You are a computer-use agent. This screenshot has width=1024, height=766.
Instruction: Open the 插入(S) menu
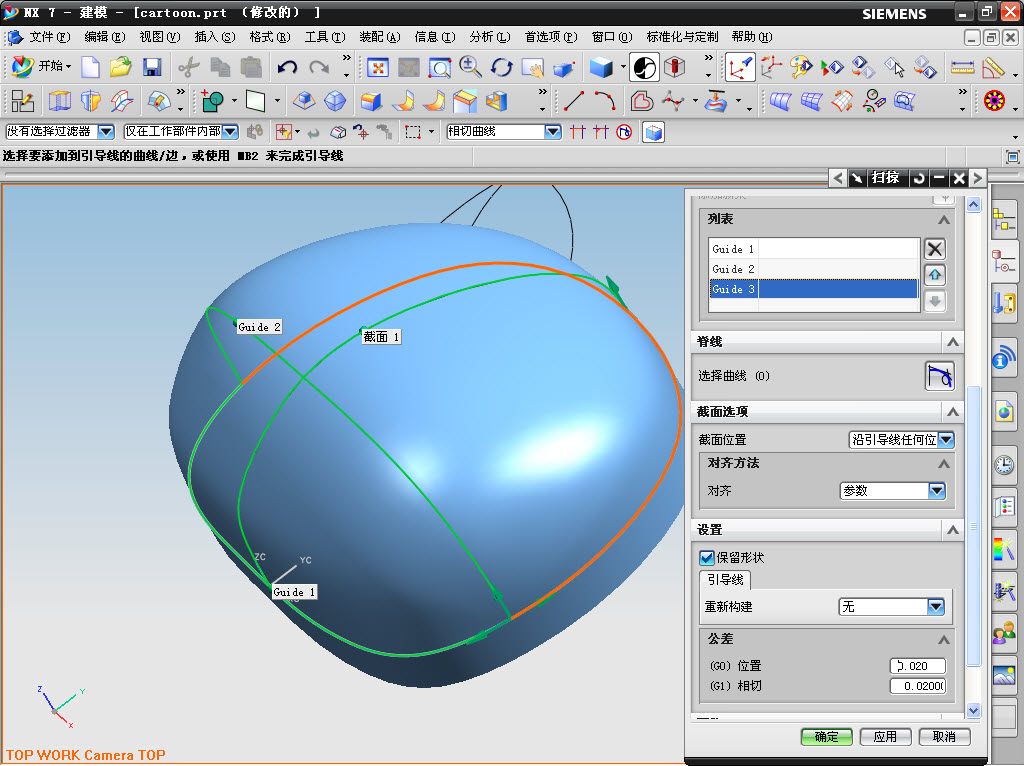click(x=214, y=37)
